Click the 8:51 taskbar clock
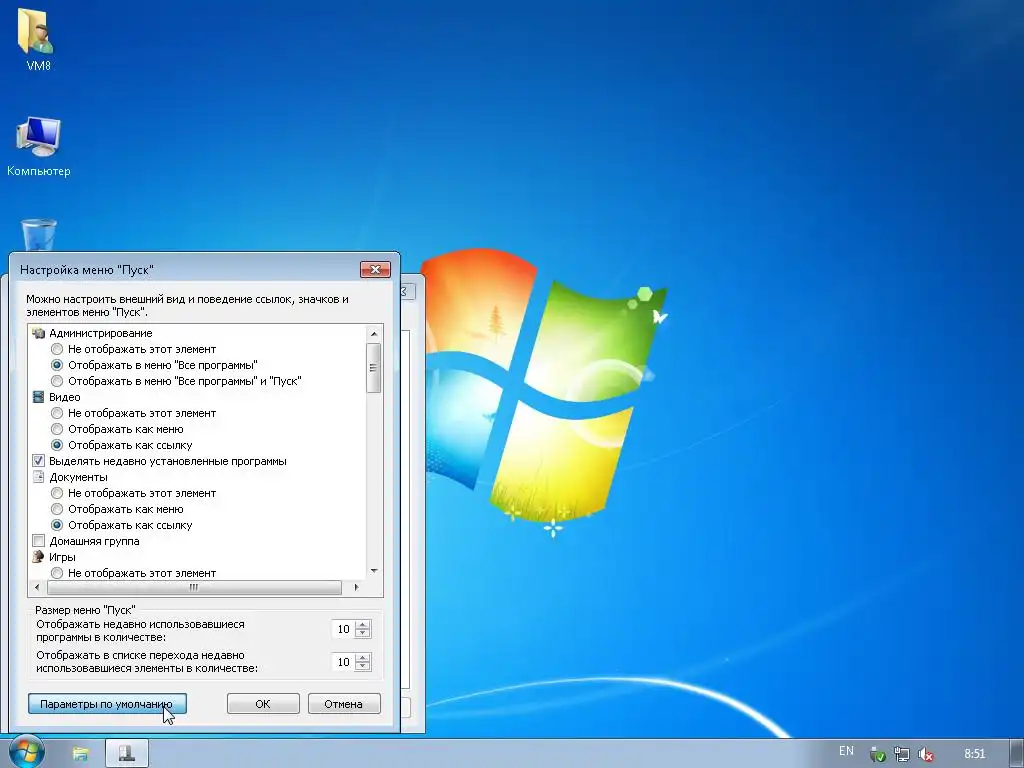1024x768 pixels. click(974, 754)
